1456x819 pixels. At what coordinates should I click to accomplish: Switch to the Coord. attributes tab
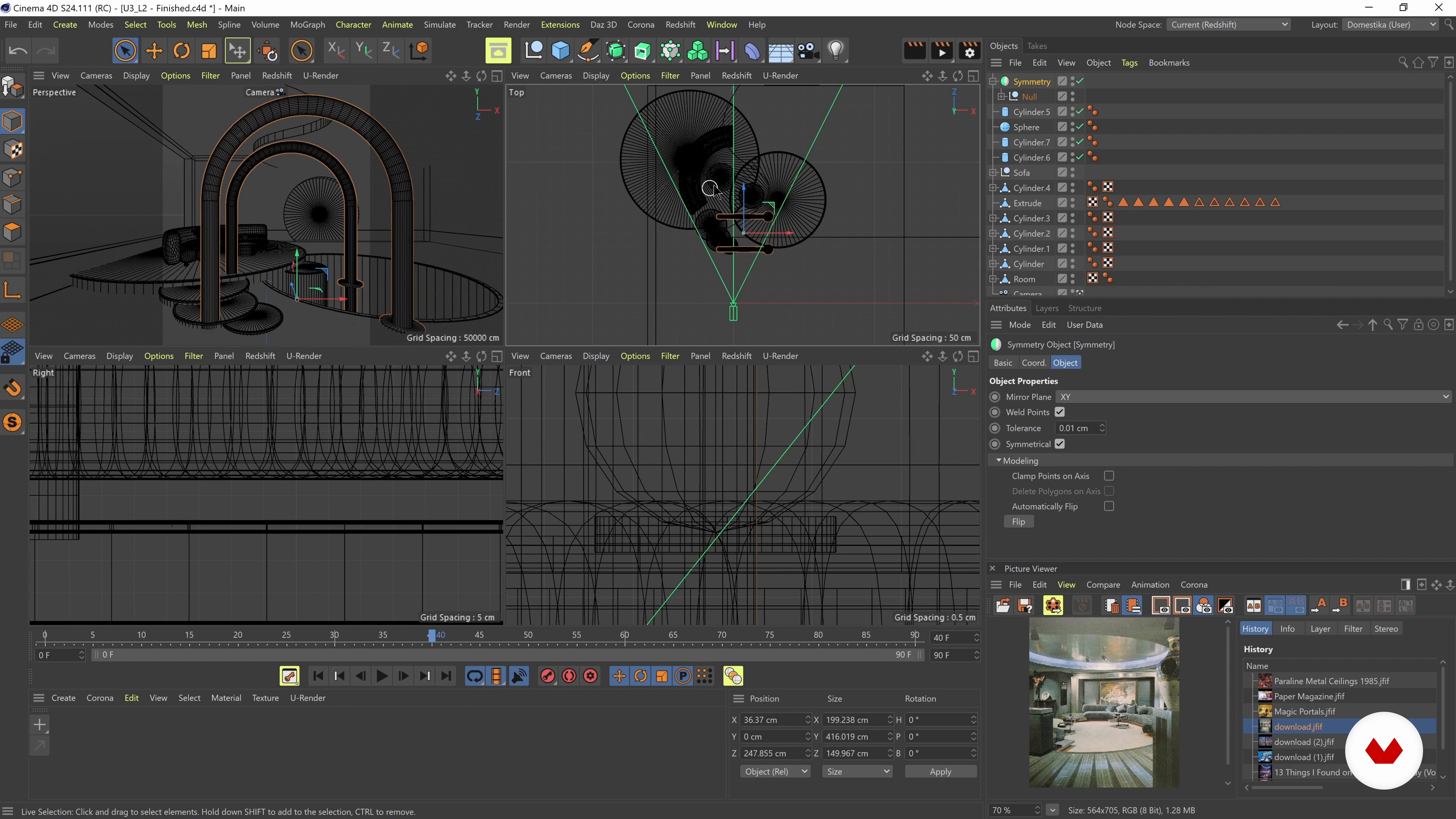pyautogui.click(x=1034, y=363)
